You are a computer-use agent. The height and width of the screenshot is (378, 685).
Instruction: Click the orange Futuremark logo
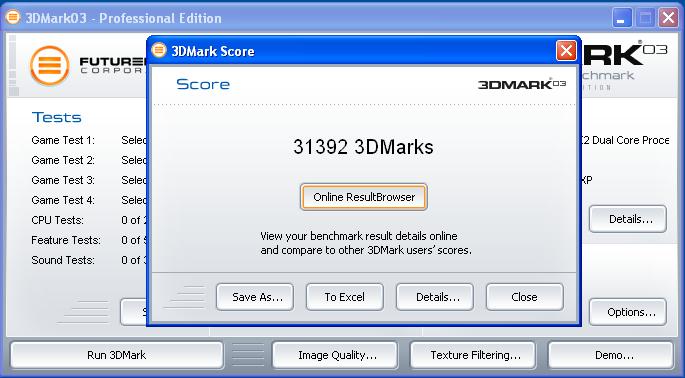[50, 66]
